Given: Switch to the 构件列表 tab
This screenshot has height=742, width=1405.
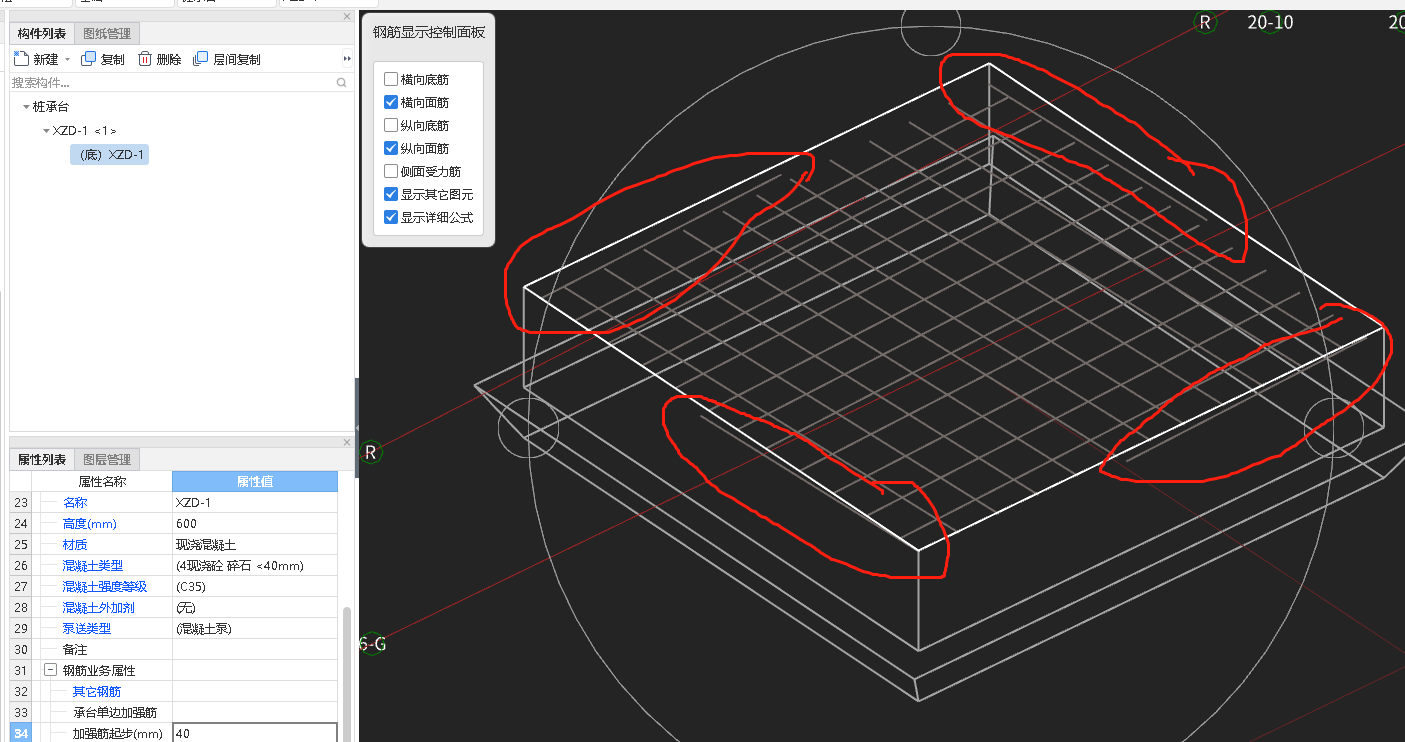Looking at the screenshot, I should click(x=42, y=34).
